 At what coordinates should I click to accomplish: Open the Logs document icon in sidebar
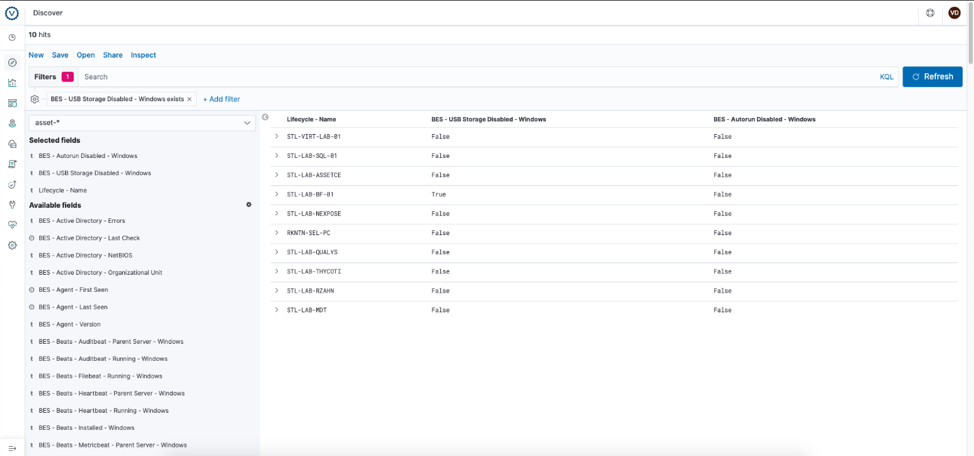click(12, 164)
